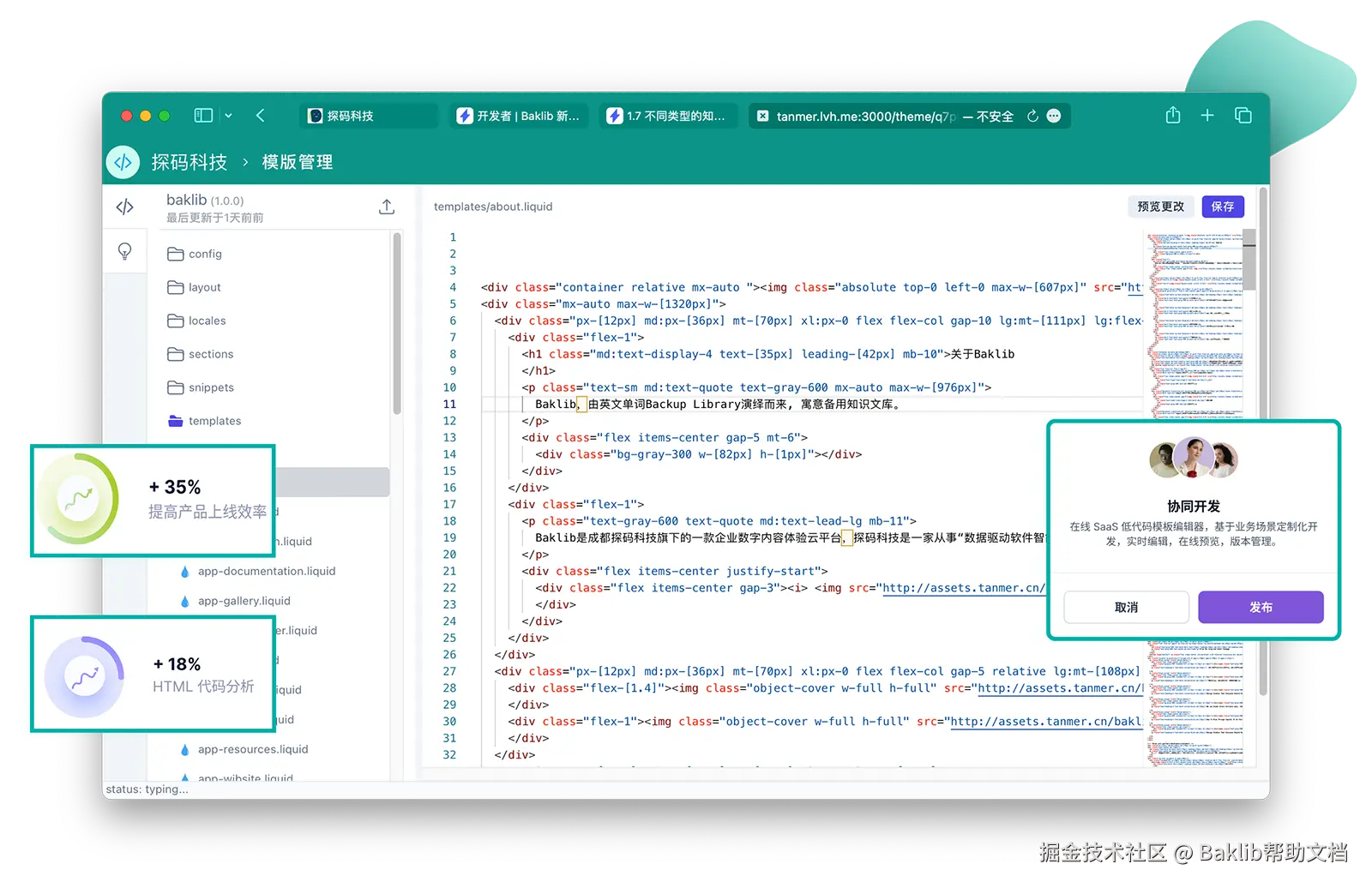Expand the locales folder
The image size is (1372, 888).
point(196,321)
